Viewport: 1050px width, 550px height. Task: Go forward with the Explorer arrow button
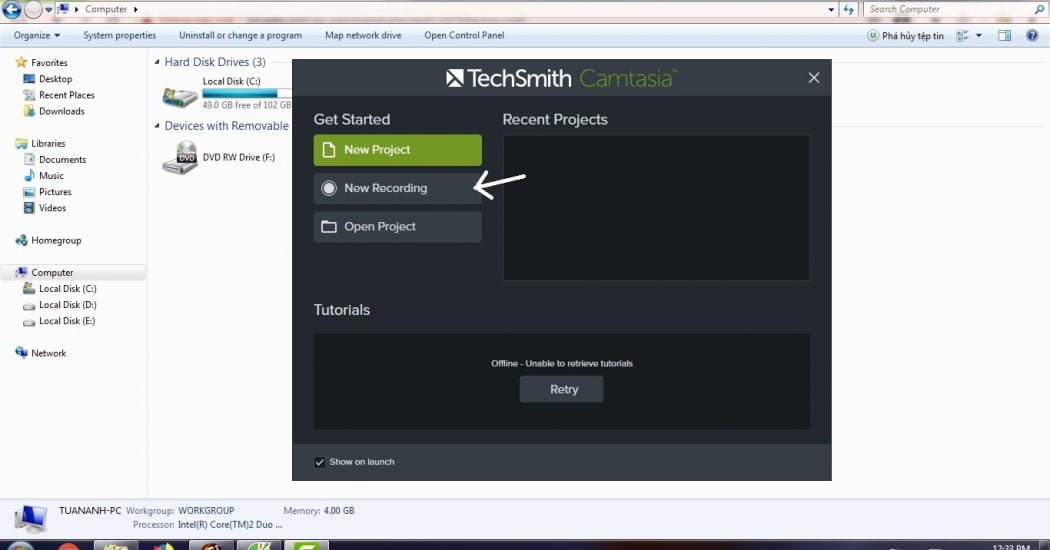[33, 9]
